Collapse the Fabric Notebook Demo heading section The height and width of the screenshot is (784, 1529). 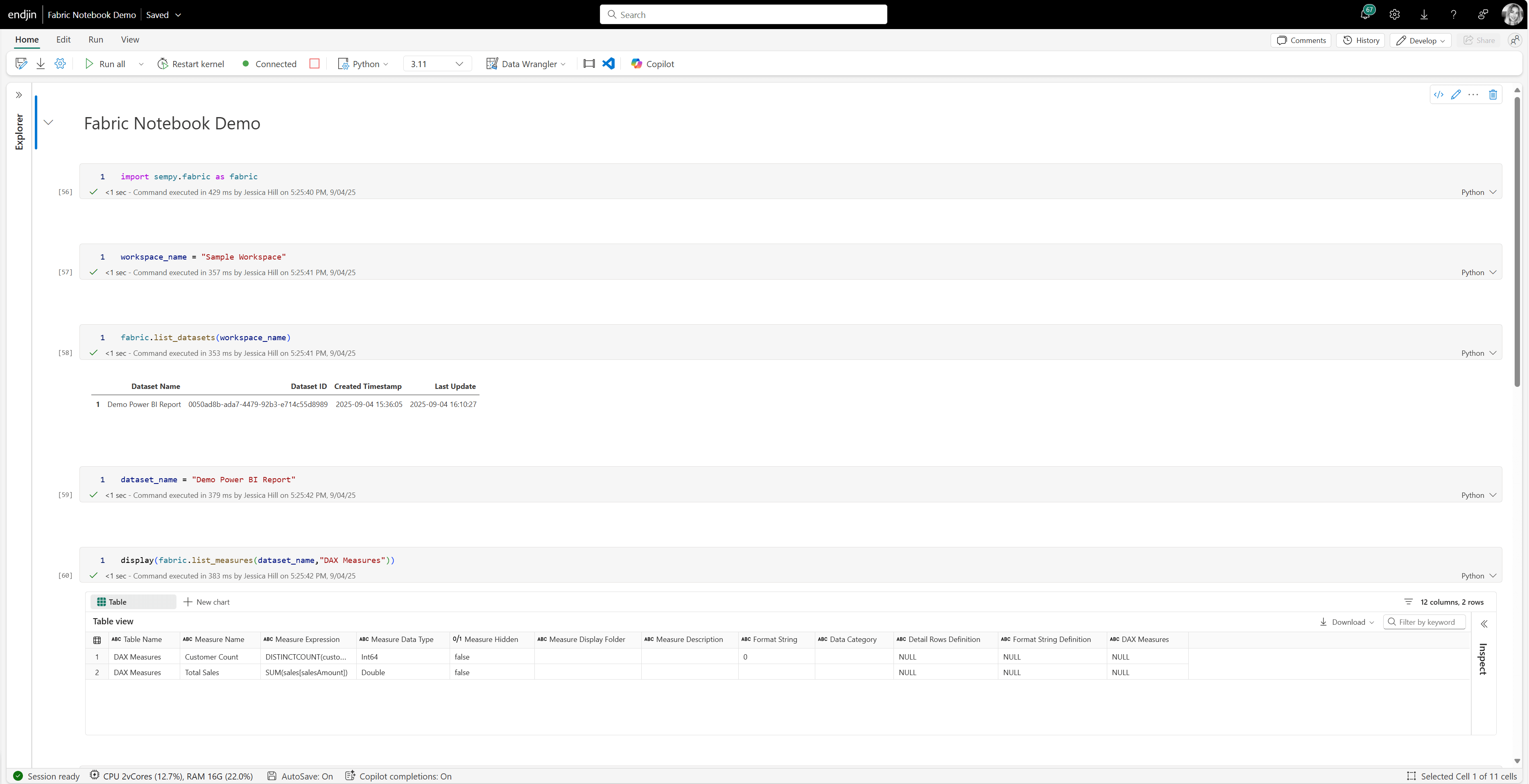pos(49,122)
